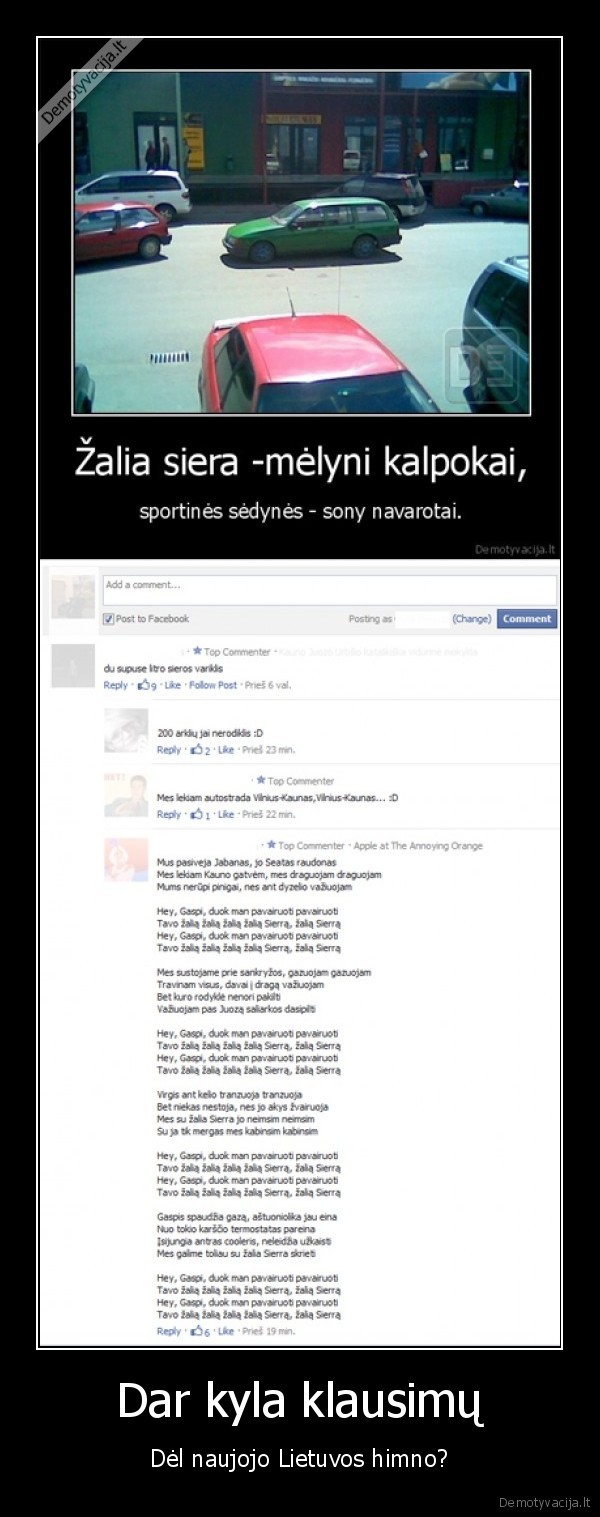Click the DE logo watermark on the photo

click(482, 367)
